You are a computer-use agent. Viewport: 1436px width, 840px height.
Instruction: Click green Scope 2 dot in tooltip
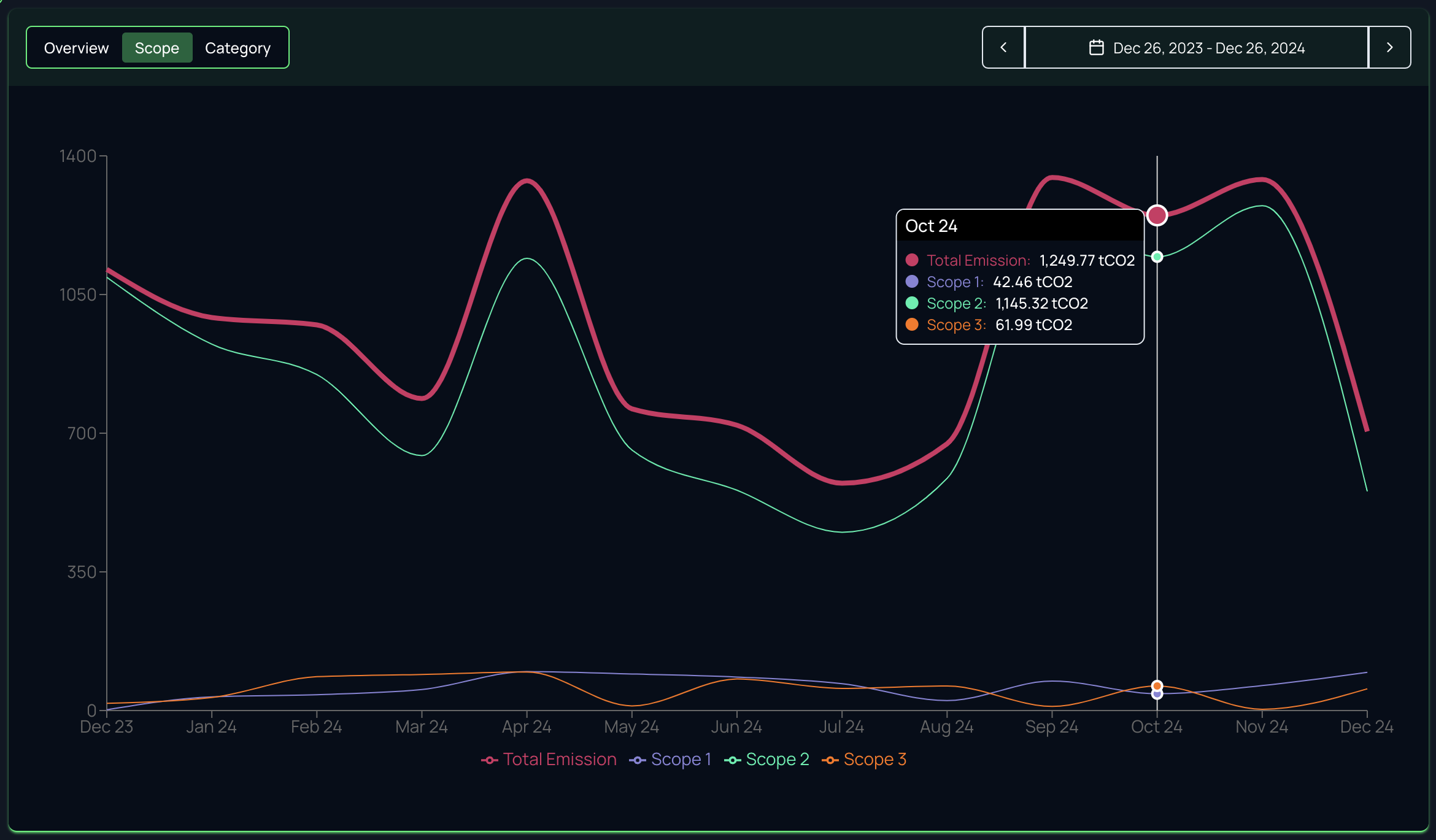point(912,303)
